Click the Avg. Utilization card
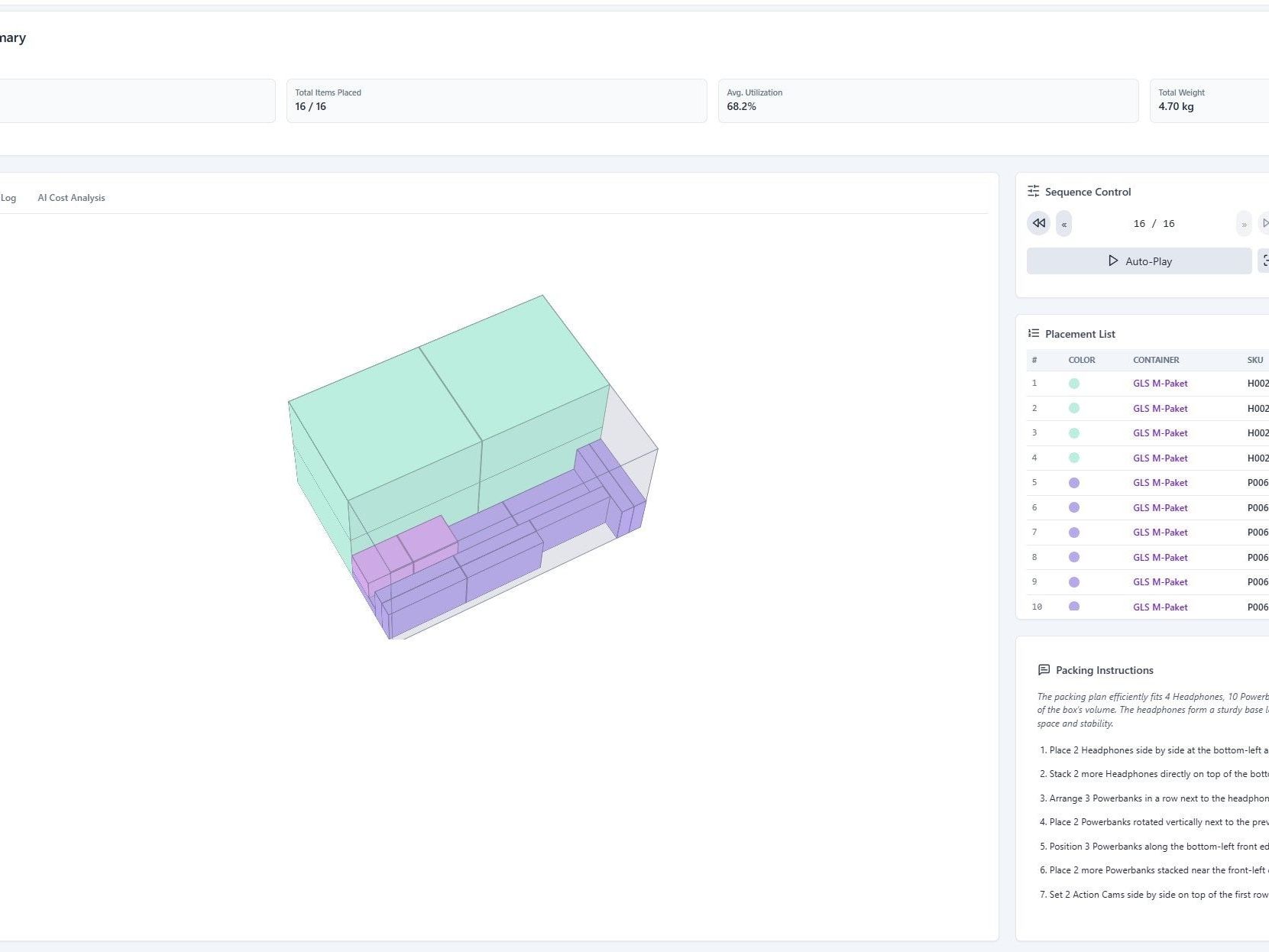 click(928, 101)
